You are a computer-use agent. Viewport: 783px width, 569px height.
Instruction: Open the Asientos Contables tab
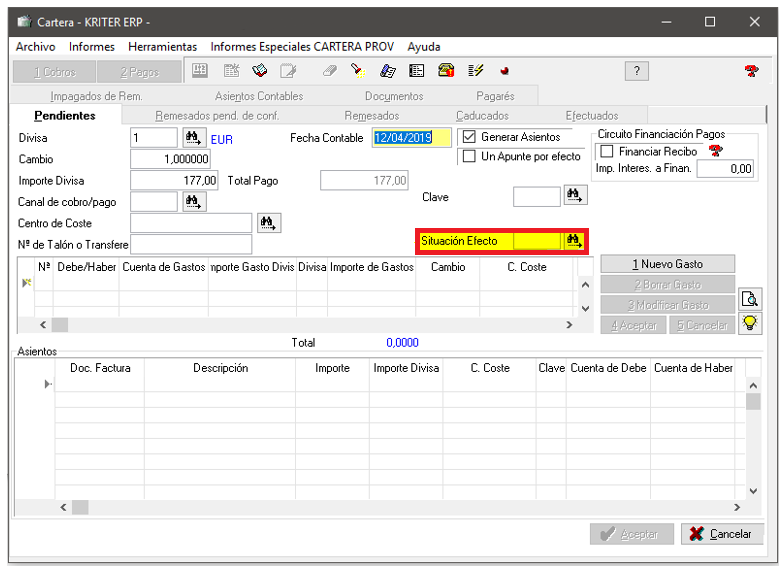coord(259,96)
